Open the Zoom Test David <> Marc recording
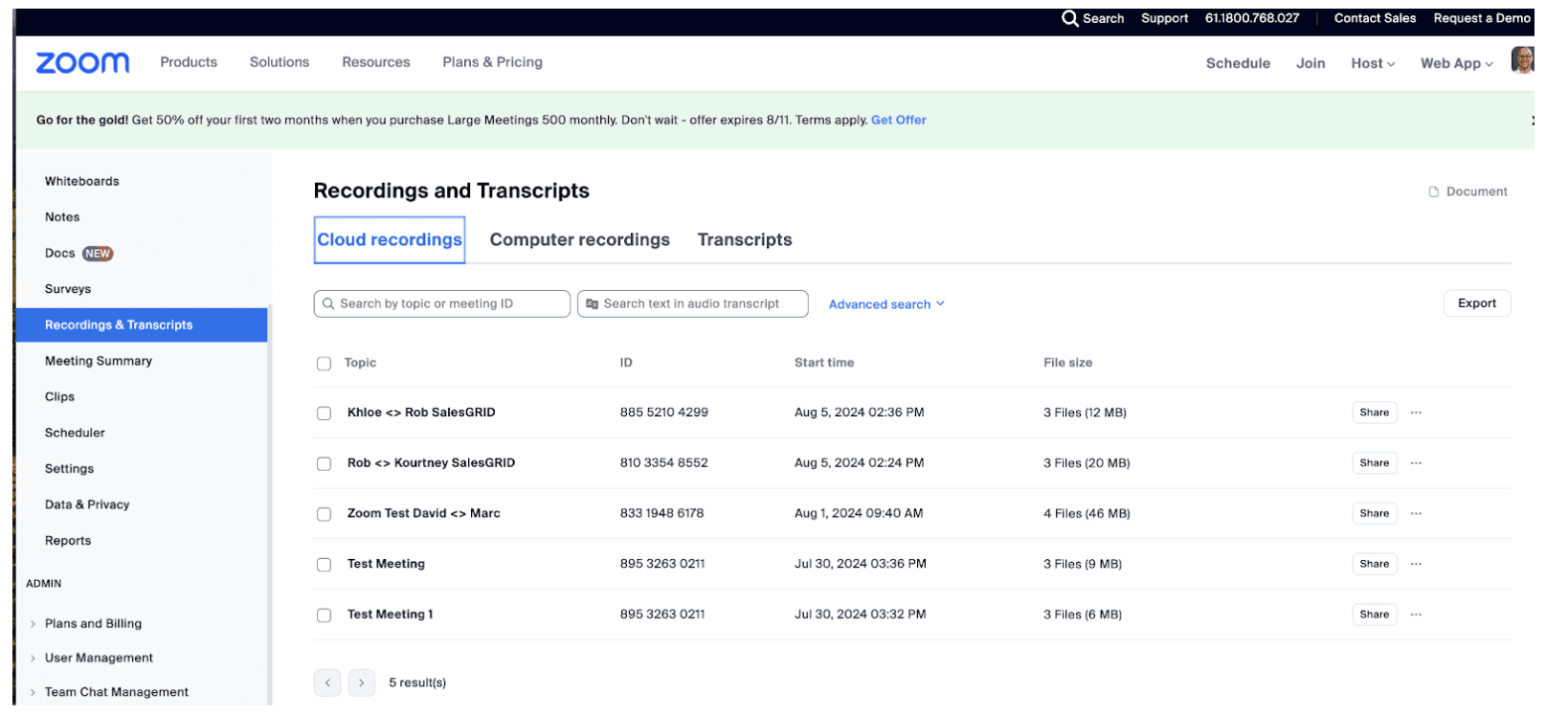Viewport: 1568px width, 716px height. point(423,514)
